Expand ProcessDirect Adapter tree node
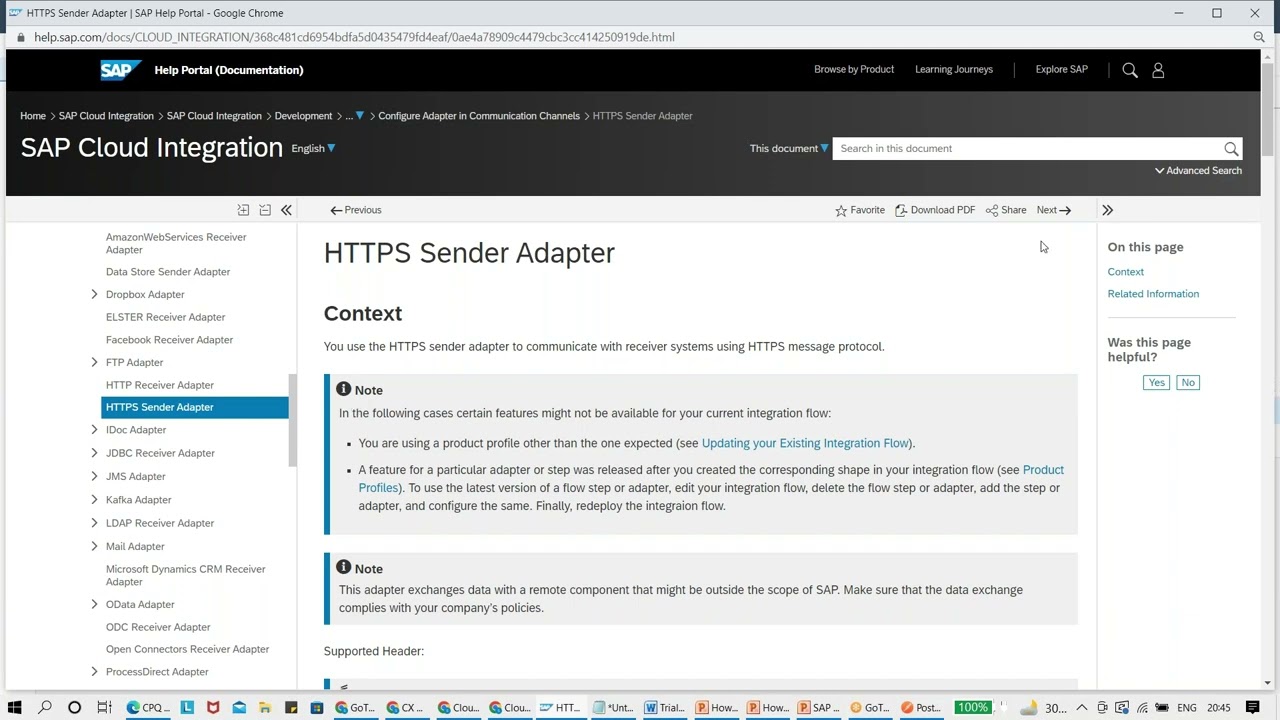 (x=95, y=672)
